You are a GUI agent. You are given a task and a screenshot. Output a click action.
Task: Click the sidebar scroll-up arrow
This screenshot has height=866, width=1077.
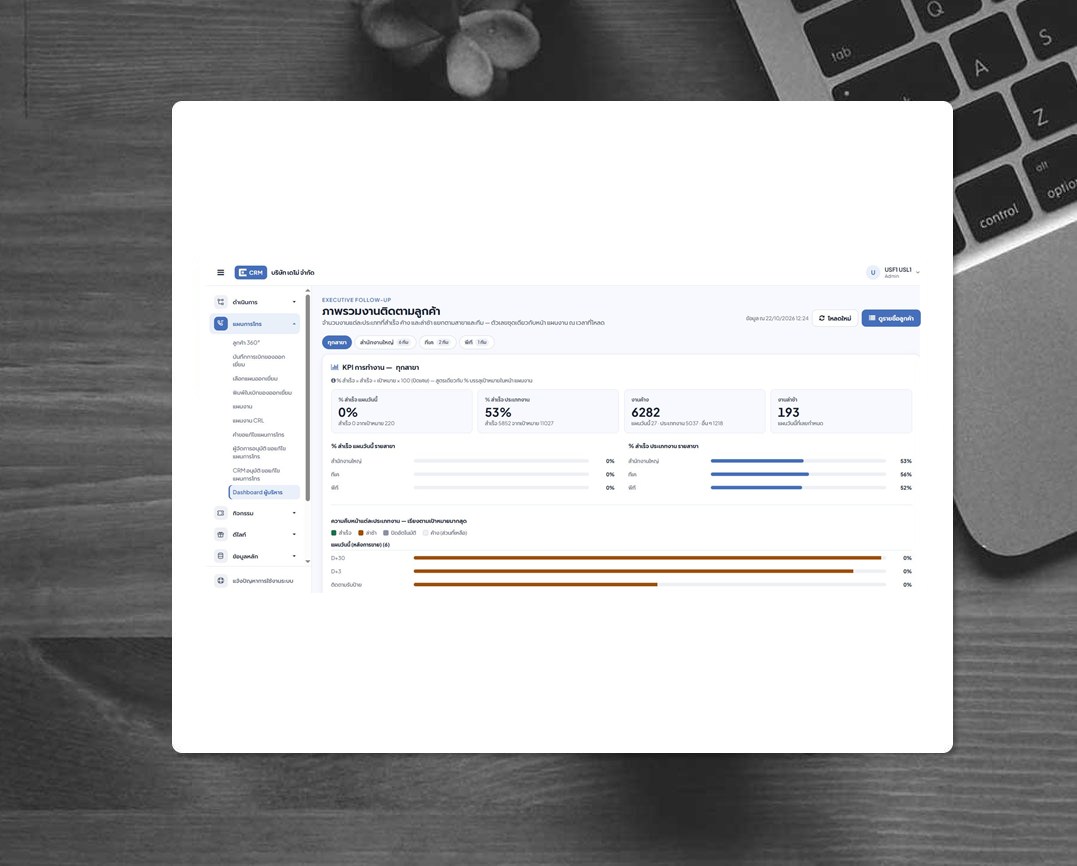tap(308, 291)
